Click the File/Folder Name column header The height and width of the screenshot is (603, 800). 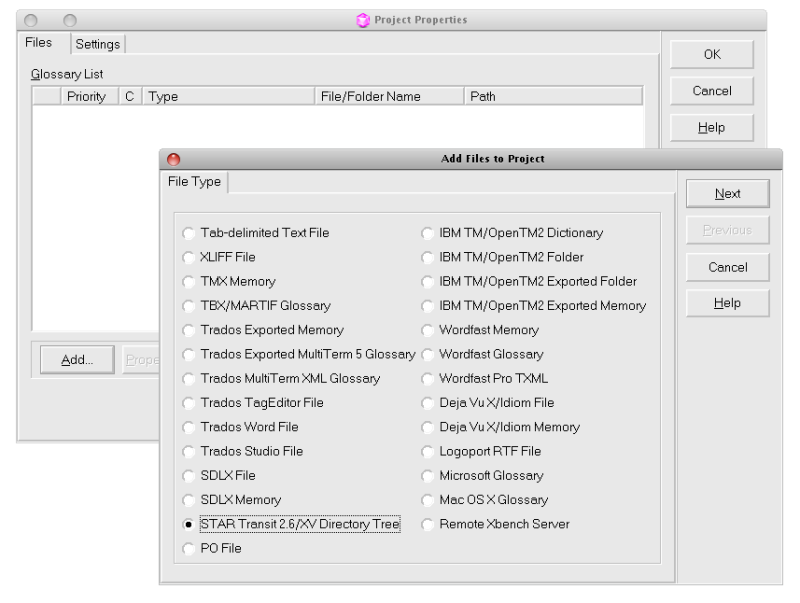(x=389, y=96)
